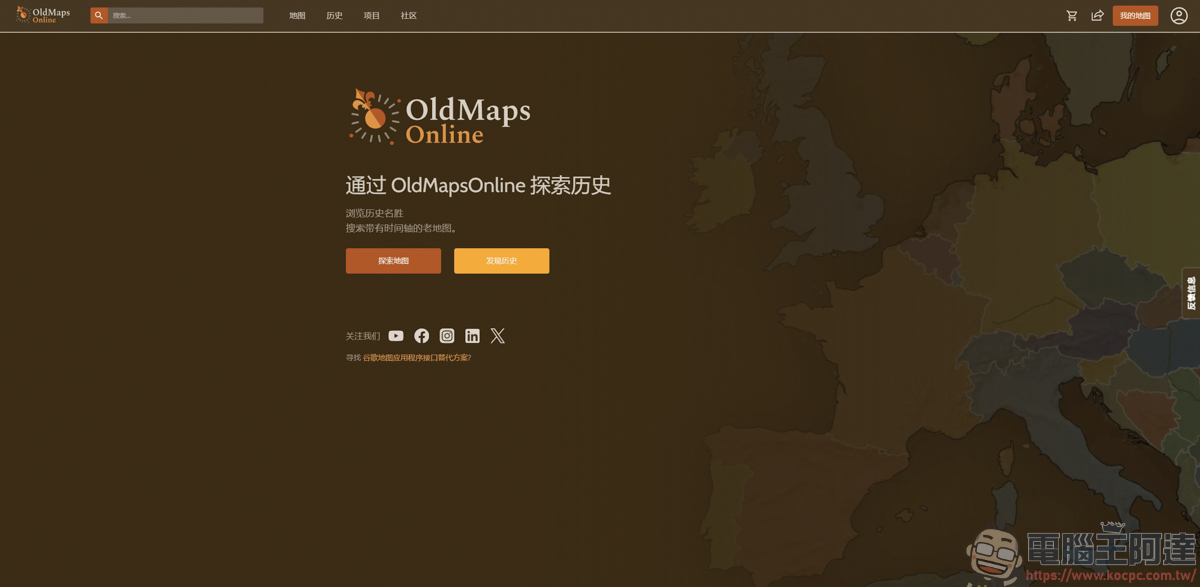Open the shopping cart icon
The height and width of the screenshot is (587, 1200).
[x=1072, y=16]
